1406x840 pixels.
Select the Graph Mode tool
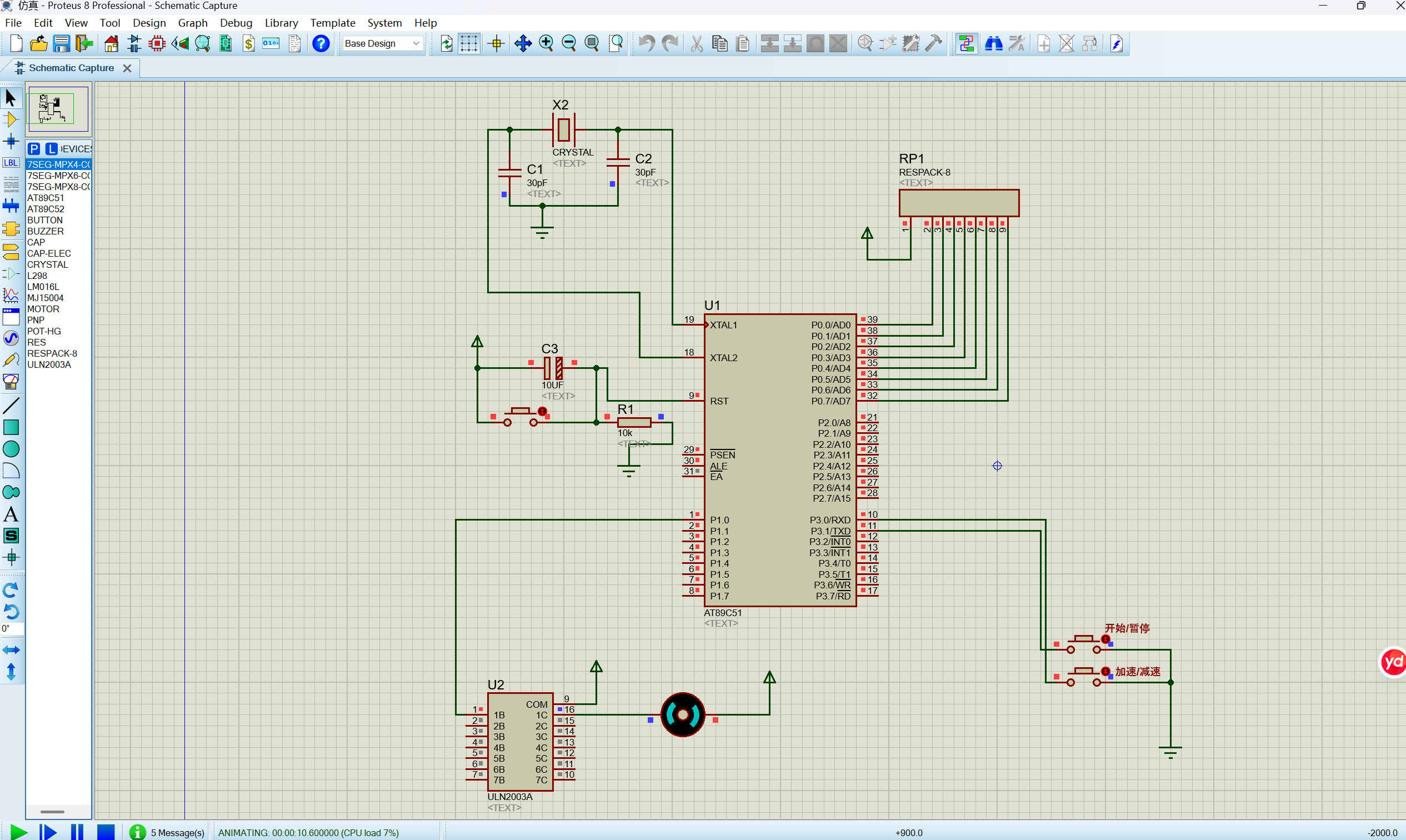[x=11, y=295]
